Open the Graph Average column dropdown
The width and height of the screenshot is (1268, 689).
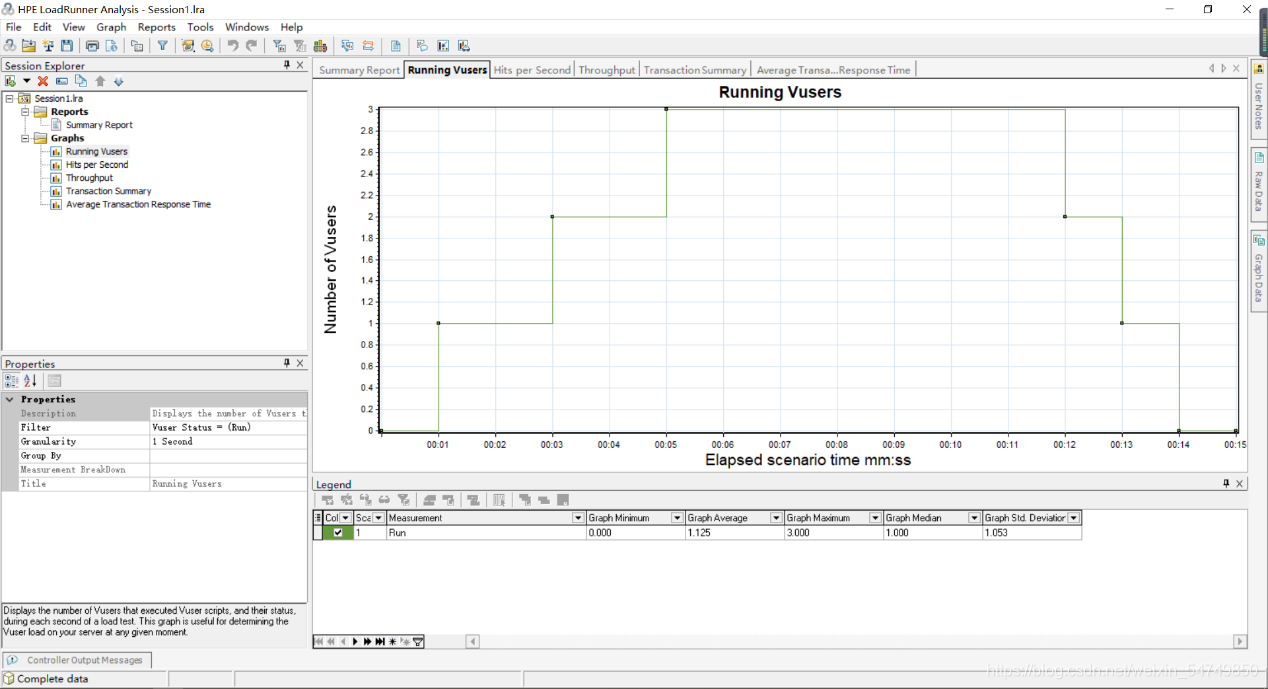[x=776, y=518]
